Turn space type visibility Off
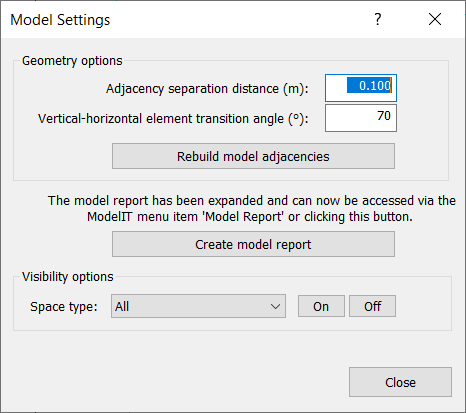The width and height of the screenshot is (466, 413). pos(372,306)
